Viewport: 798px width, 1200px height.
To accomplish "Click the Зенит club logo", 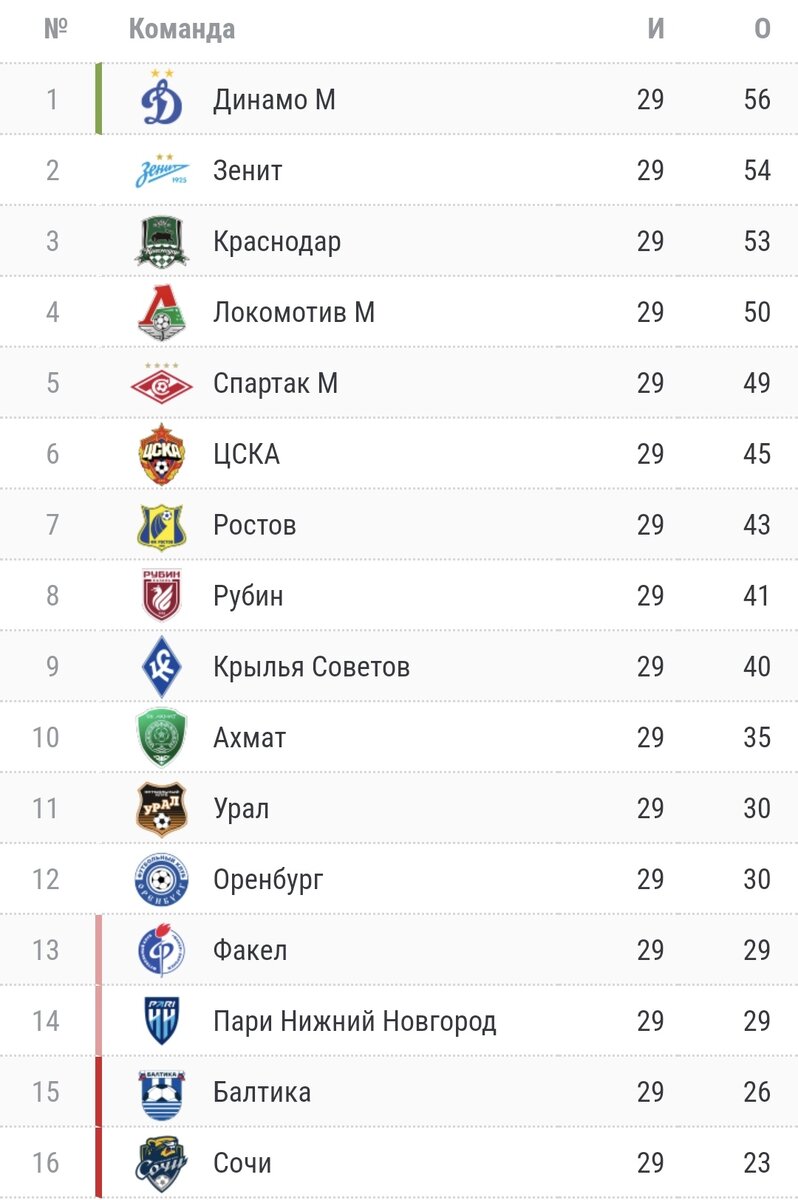I will pyautogui.click(x=161, y=170).
